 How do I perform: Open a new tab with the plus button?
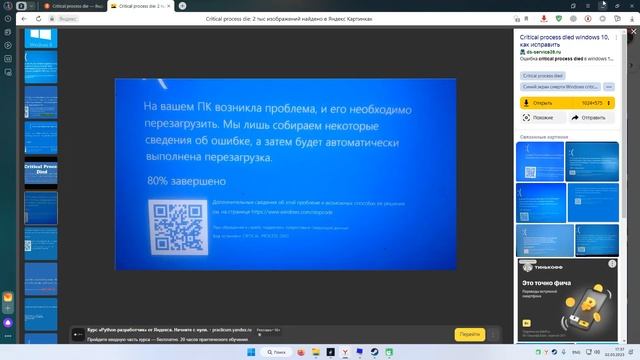182,6
